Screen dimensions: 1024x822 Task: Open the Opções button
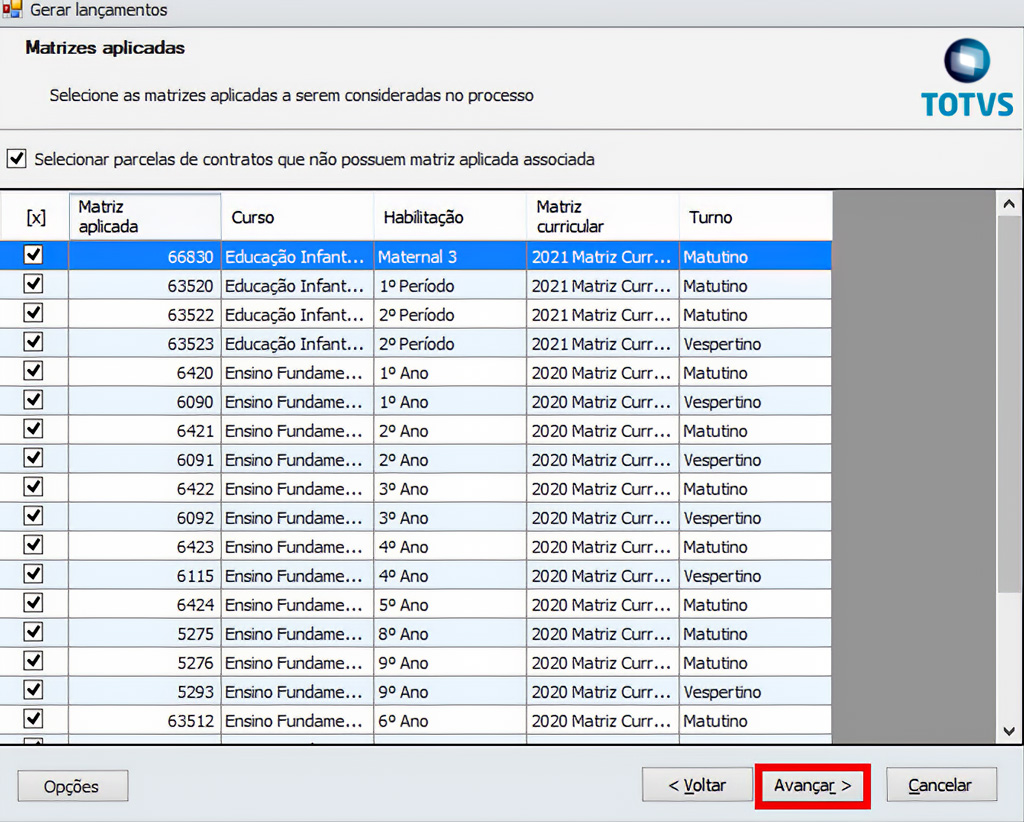point(72,786)
